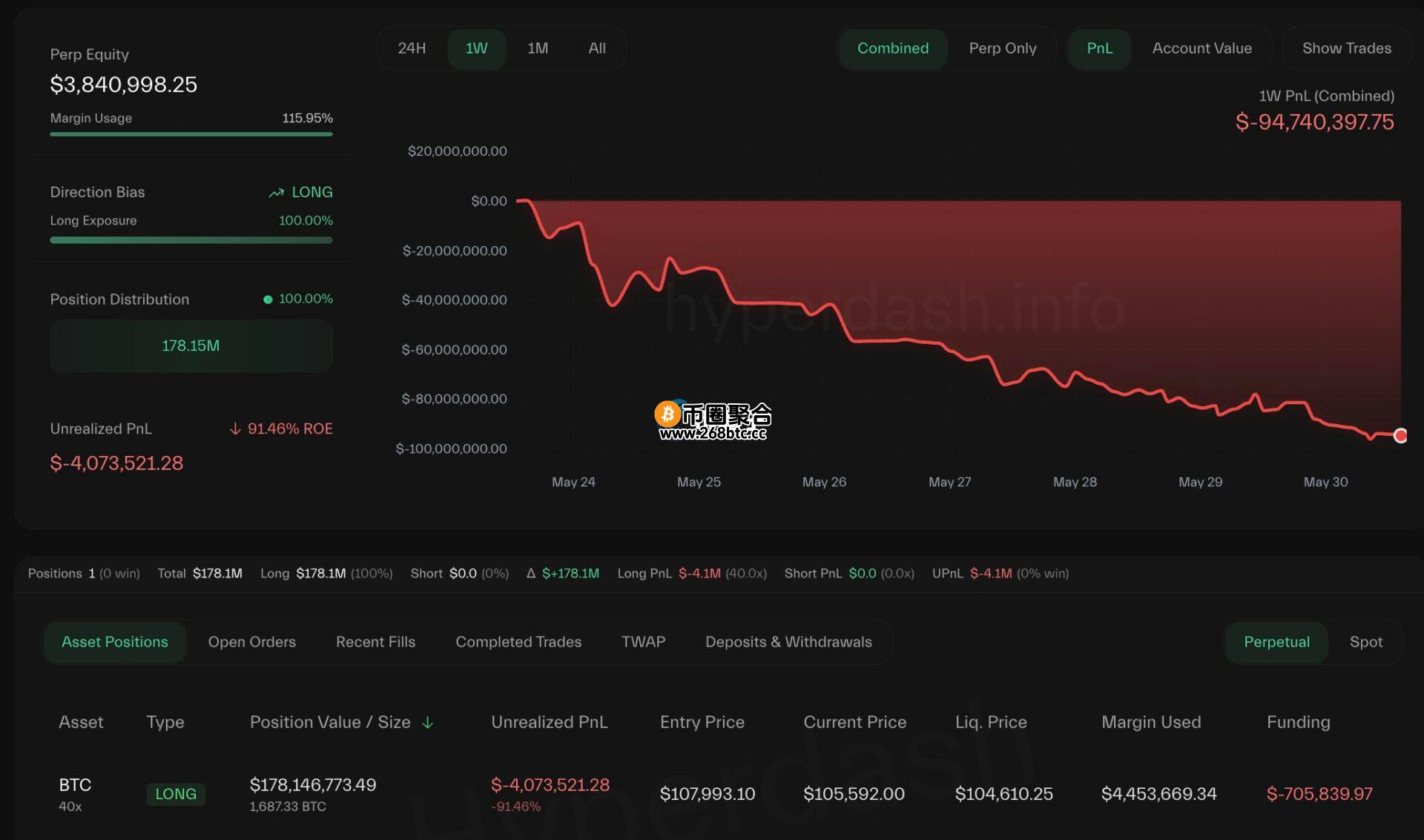Click the $-60,000,000.00 axis label
Image resolution: width=1424 pixels, height=840 pixels.
[x=454, y=349]
